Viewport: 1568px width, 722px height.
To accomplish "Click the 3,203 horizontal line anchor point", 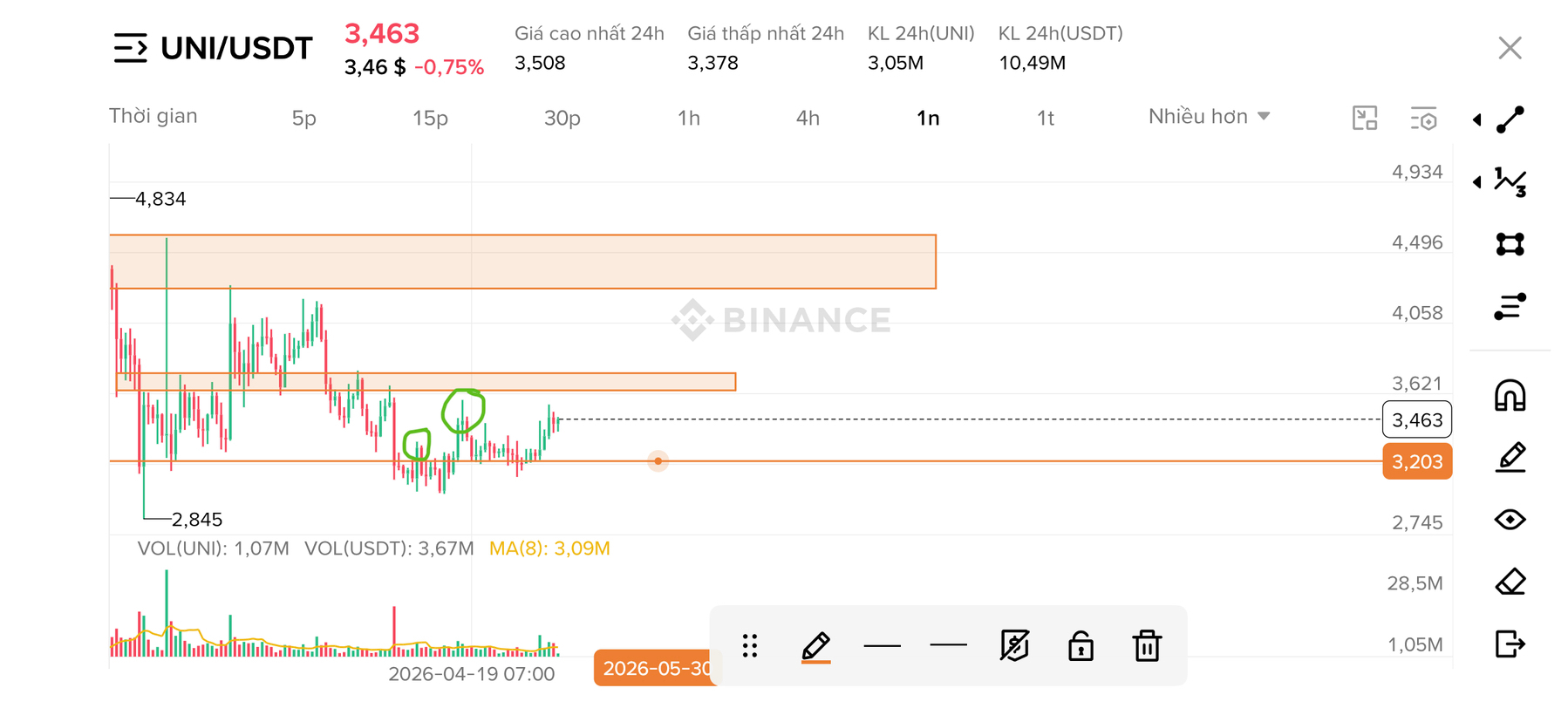I will (x=658, y=461).
